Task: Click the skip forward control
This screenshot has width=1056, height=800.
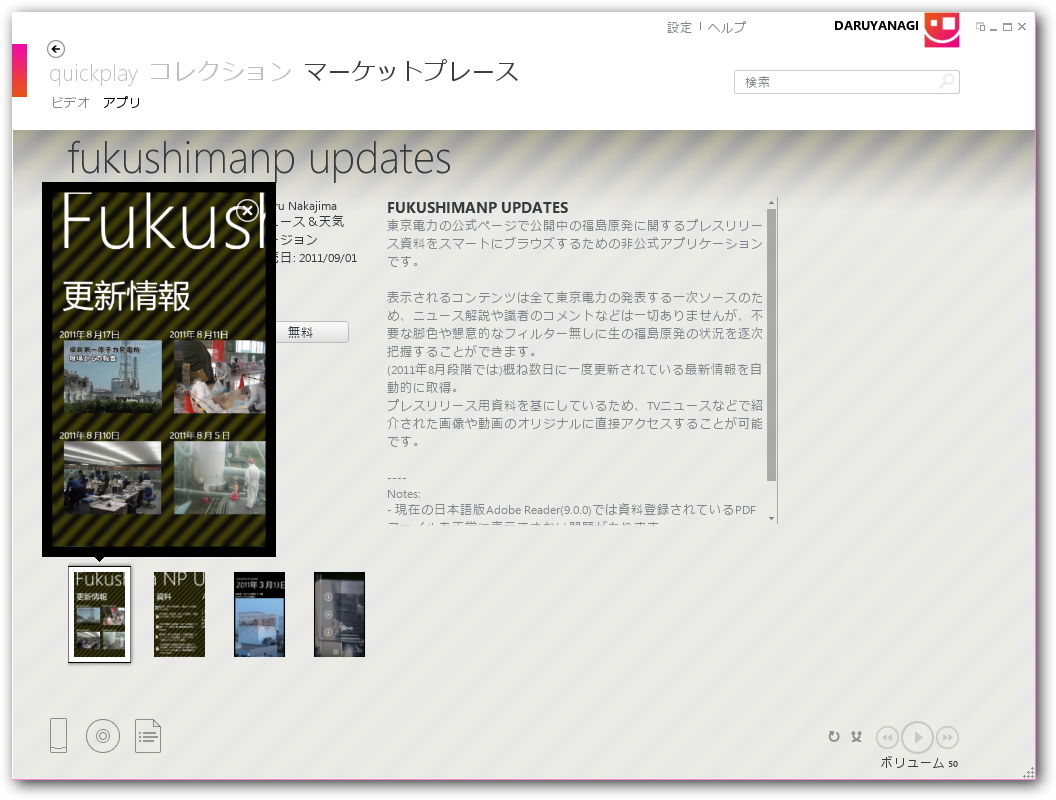Action: [x=948, y=737]
